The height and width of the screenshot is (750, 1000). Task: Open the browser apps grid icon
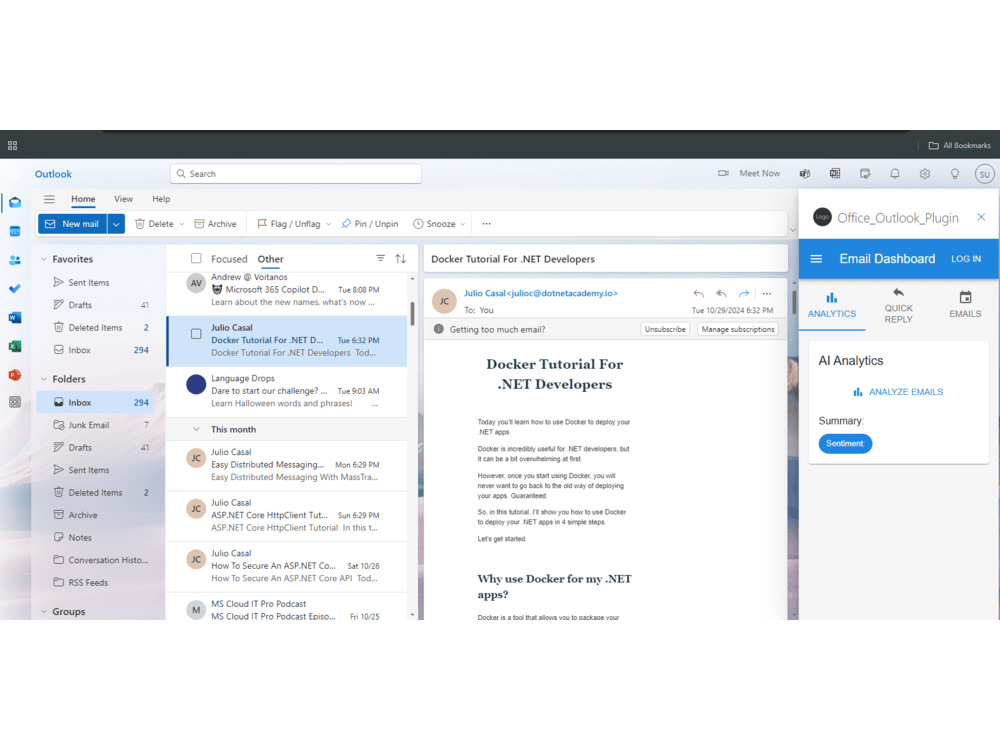coord(12,145)
